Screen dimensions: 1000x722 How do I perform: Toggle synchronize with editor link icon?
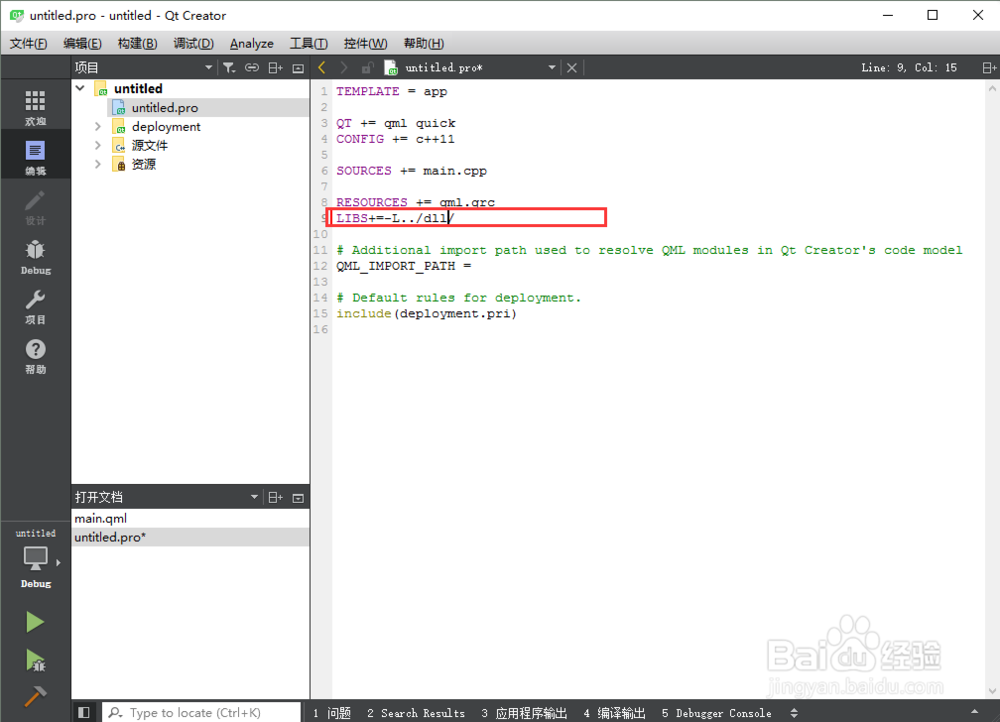pos(252,68)
